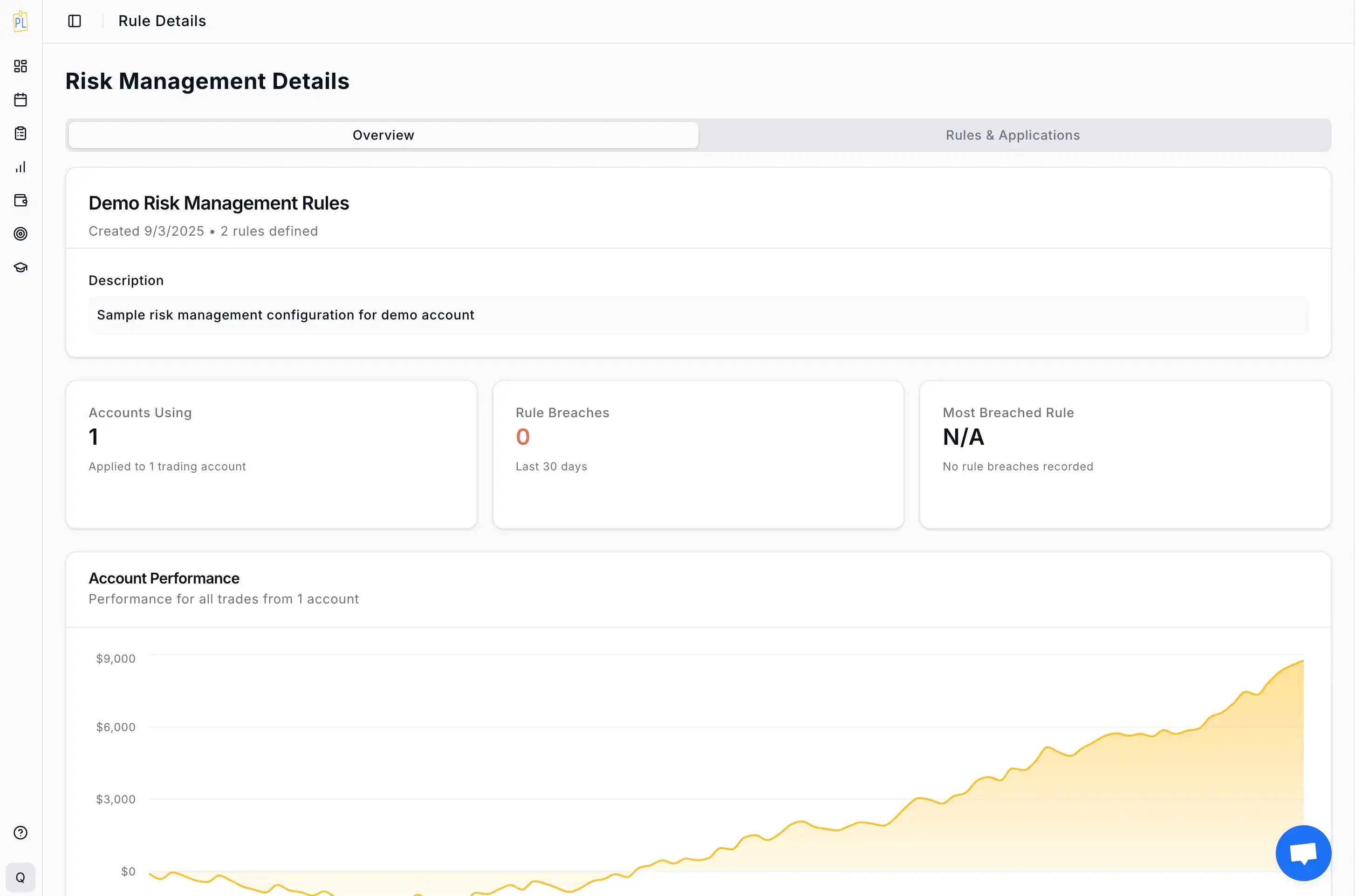
Task: Toggle the sidebar with the panel icon
Action: pos(75,21)
